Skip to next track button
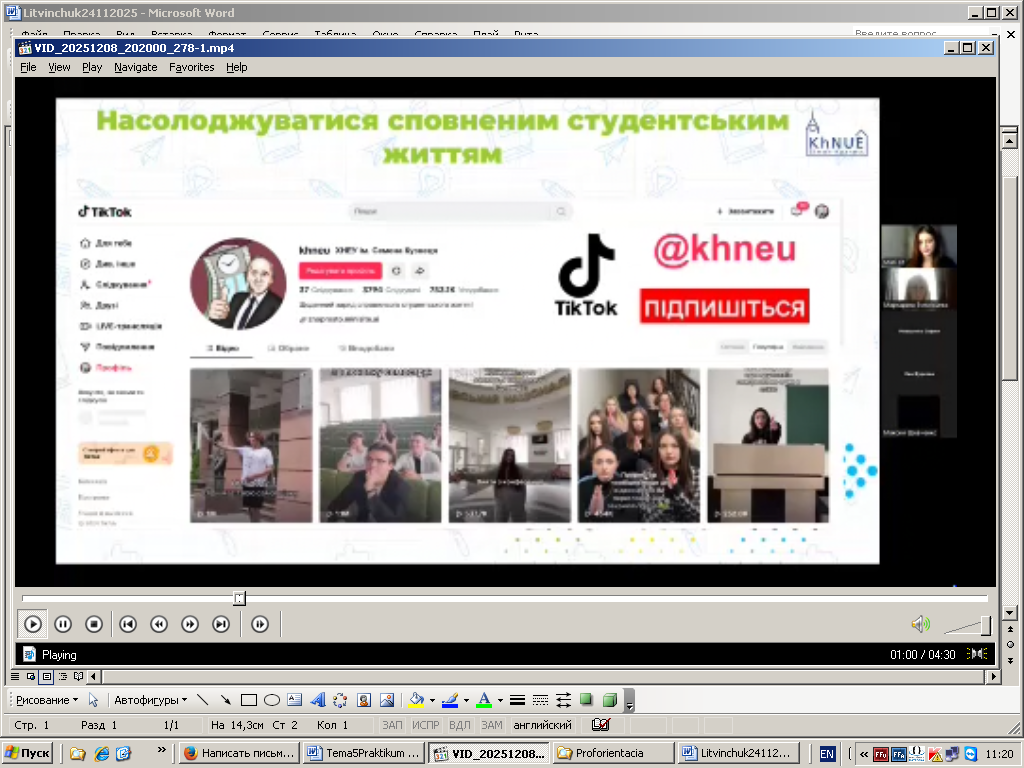Viewport: 1024px width, 768px height. 221,624
